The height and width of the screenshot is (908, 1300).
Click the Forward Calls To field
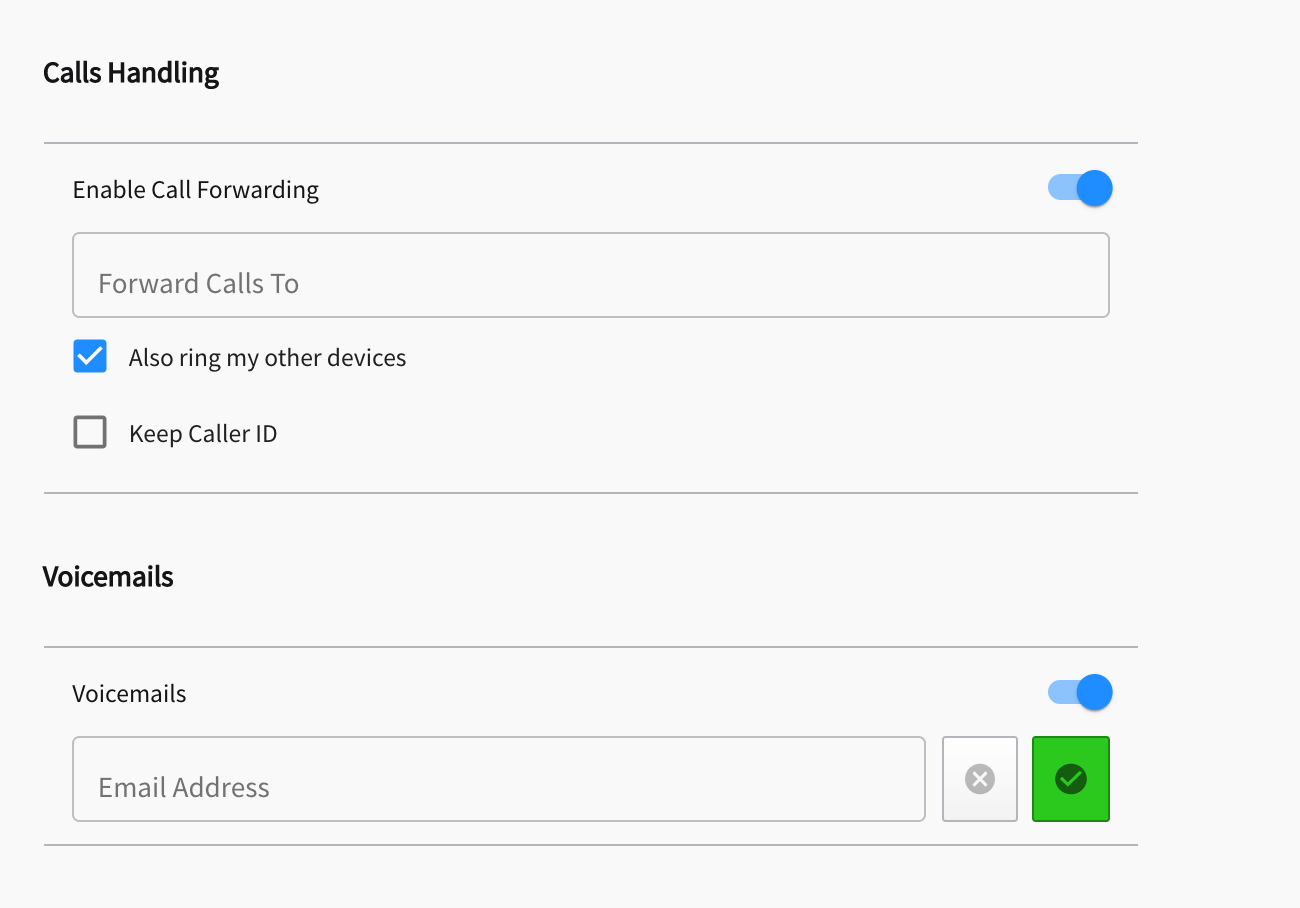tap(591, 275)
